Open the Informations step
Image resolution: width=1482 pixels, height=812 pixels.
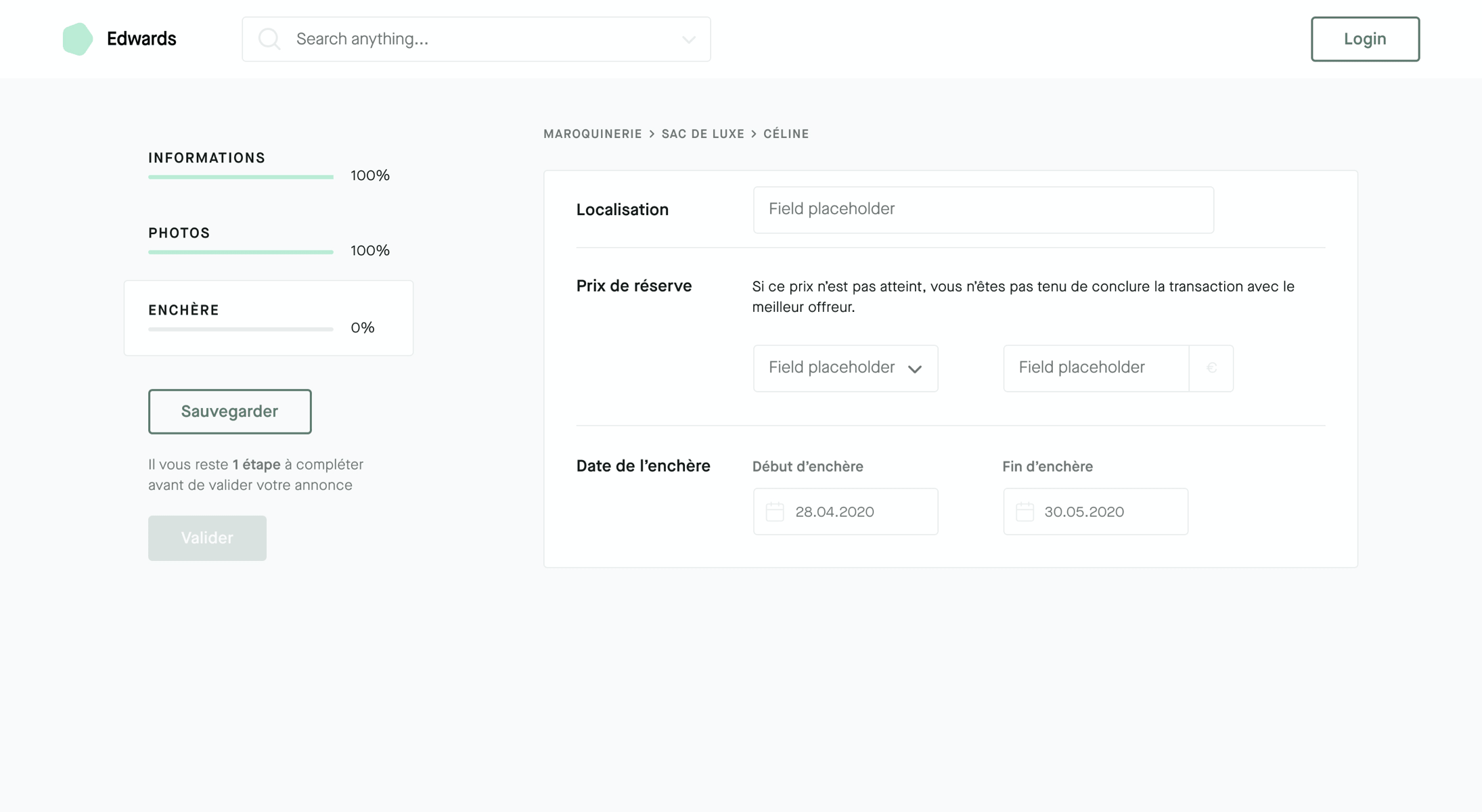pos(207,158)
